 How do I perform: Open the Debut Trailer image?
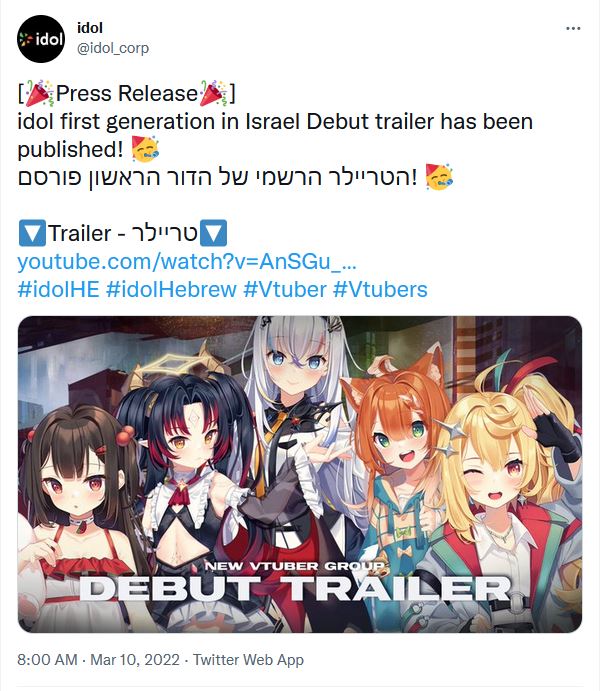click(x=300, y=474)
